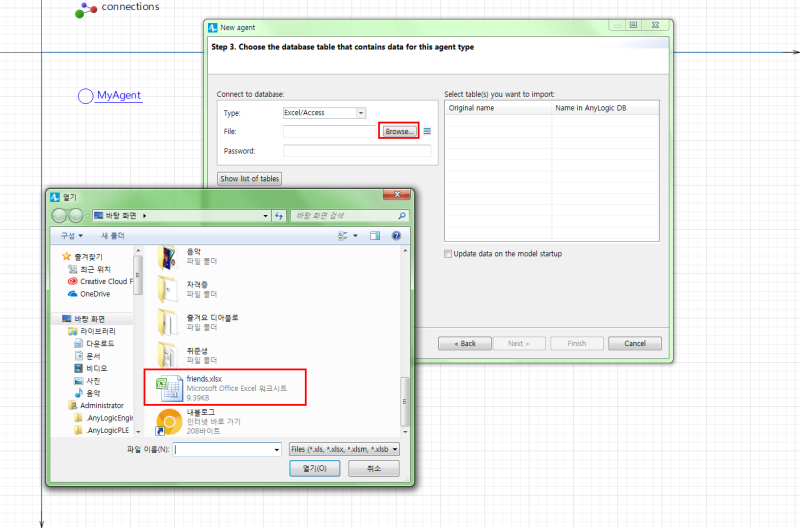Enable Update data on the model startup
The image size is (800, 528).
447,254
